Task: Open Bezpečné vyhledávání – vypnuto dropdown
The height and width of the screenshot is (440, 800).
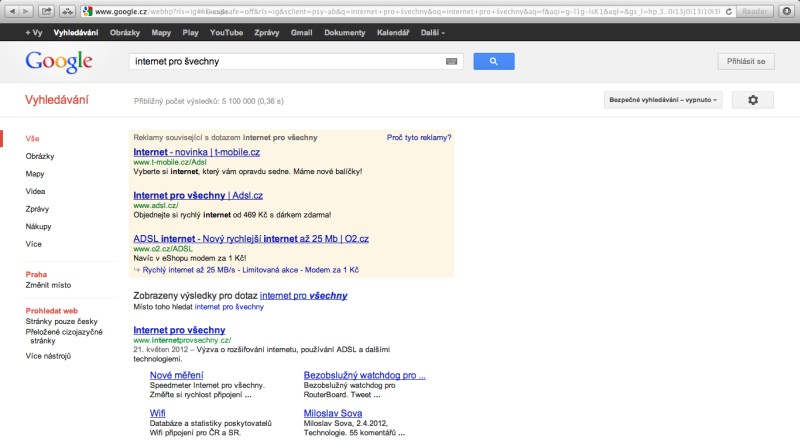Action: 663,100
